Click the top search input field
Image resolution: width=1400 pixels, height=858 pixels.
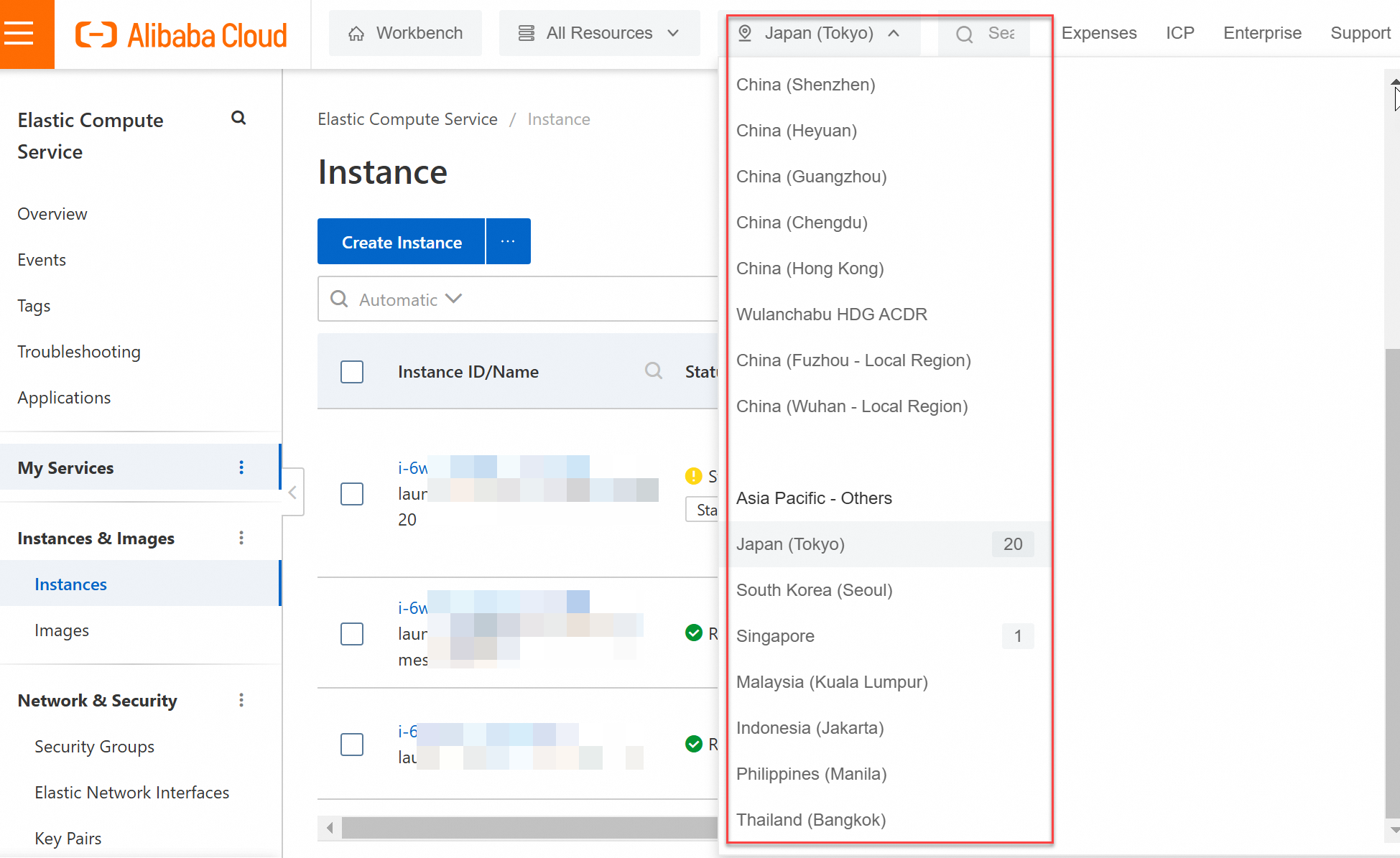point(983,33)
